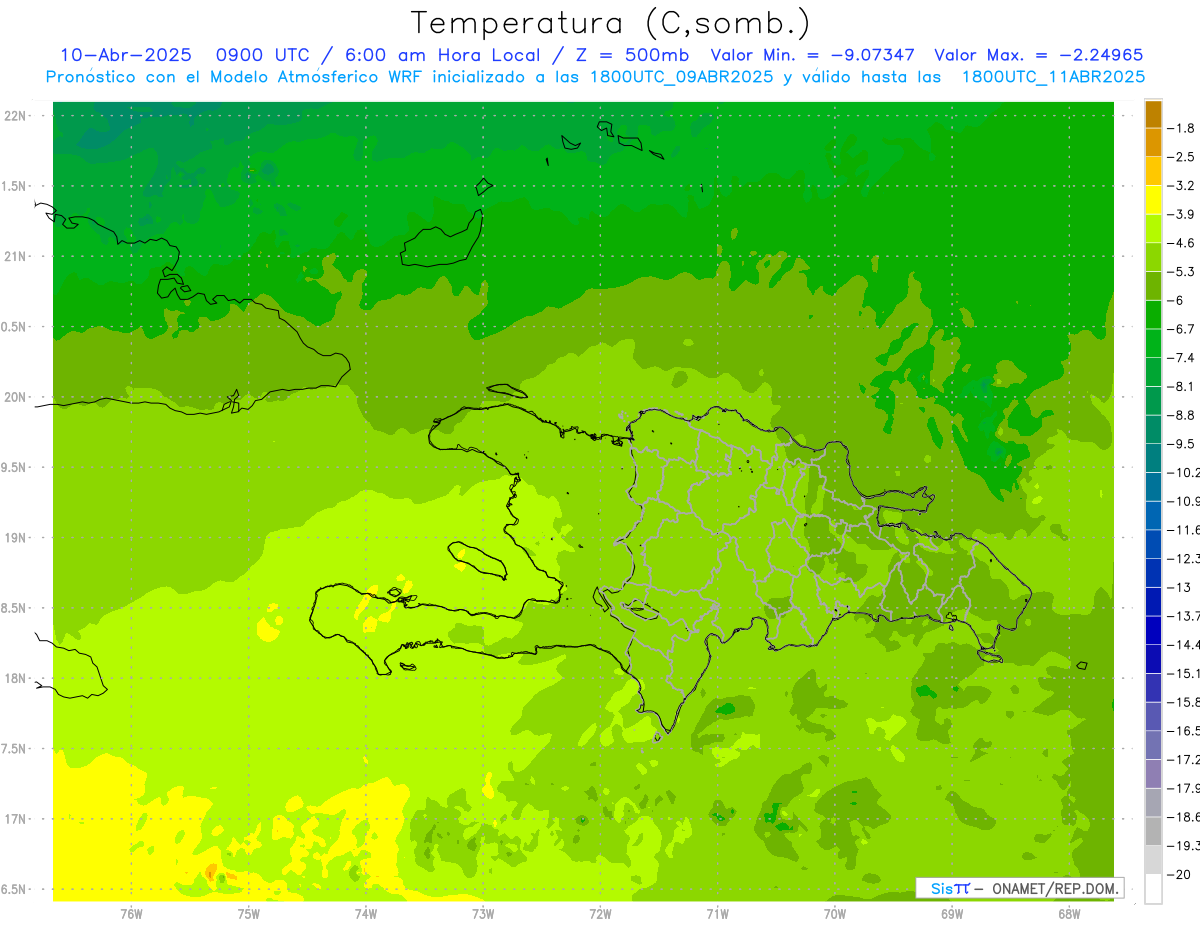Click the '-7.4' colorbar value
Image resolution: width=1200 pixels, height=927 pixels.
click(x=1182, y=357)
